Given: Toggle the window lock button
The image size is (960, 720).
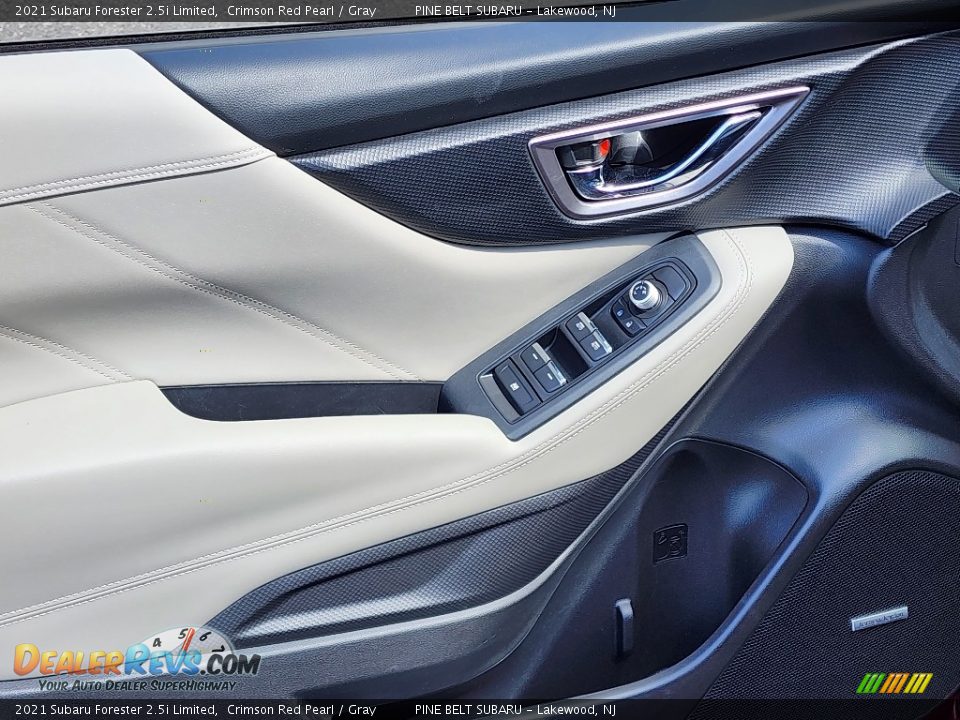Looking at the screenshot, I should click(514, 385).
